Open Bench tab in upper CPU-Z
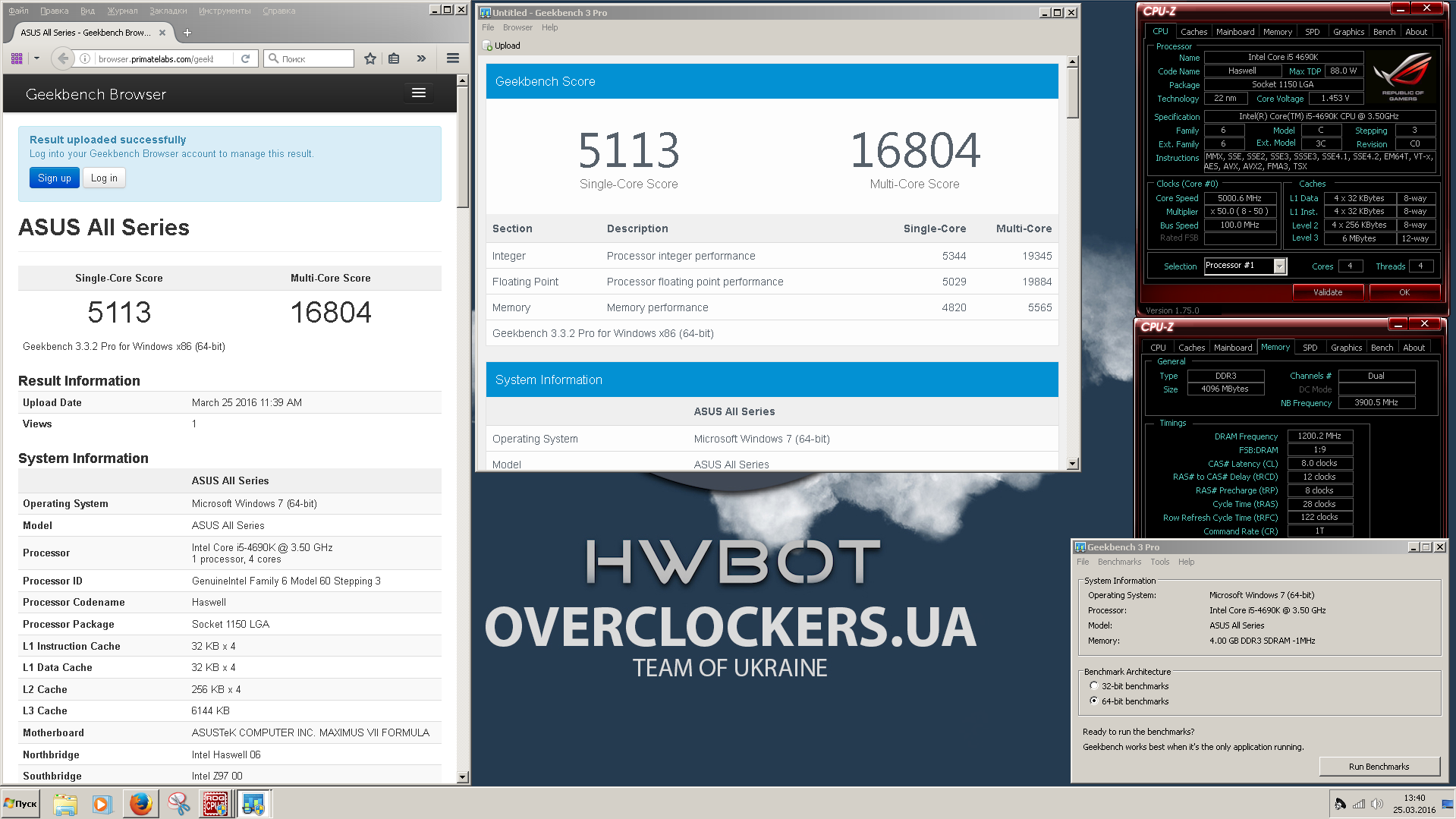1456x819 pixels. click(x=1384, y=32)
